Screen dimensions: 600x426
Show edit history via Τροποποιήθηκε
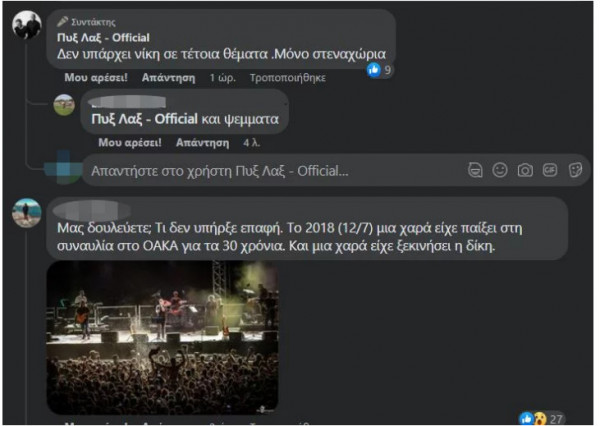(288, 78)
